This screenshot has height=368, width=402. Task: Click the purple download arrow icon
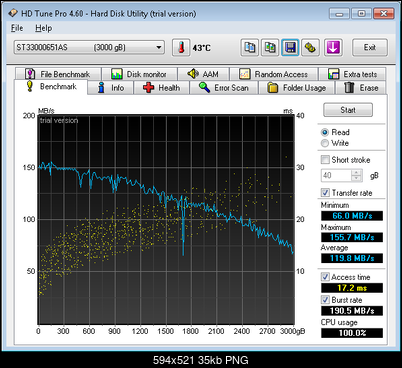(x=333, y=47)
